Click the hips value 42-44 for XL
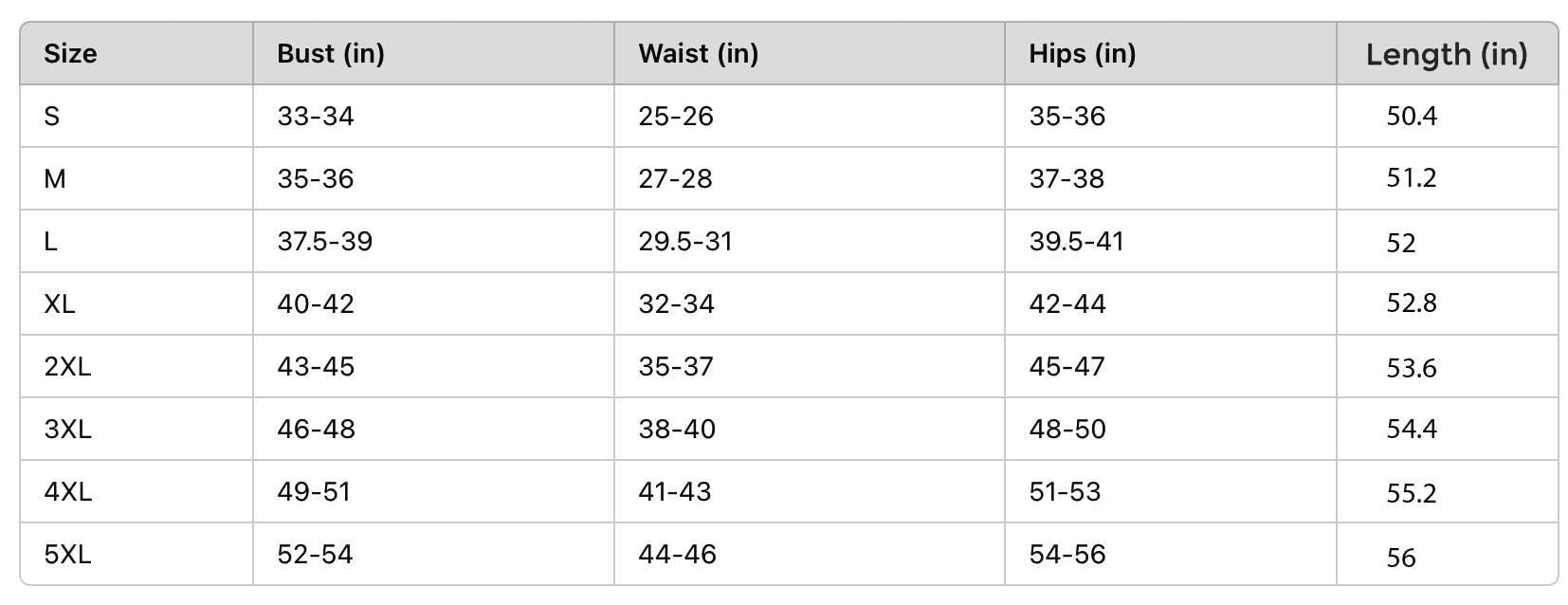The height and width of the screenshot is (605, 1568). pyautogui.click(x=1067, y=304)
